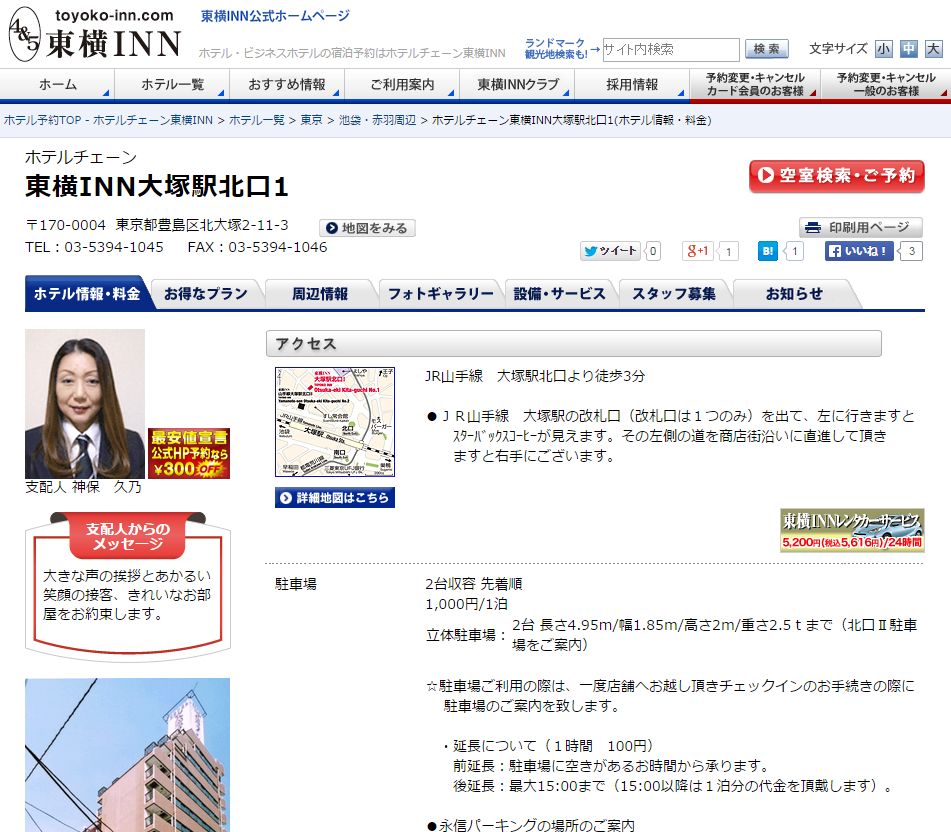Click the hotel name 東横INN大塚駅北口1
The width and height of the screenshot is (951, 832).
tap(156, 186)
